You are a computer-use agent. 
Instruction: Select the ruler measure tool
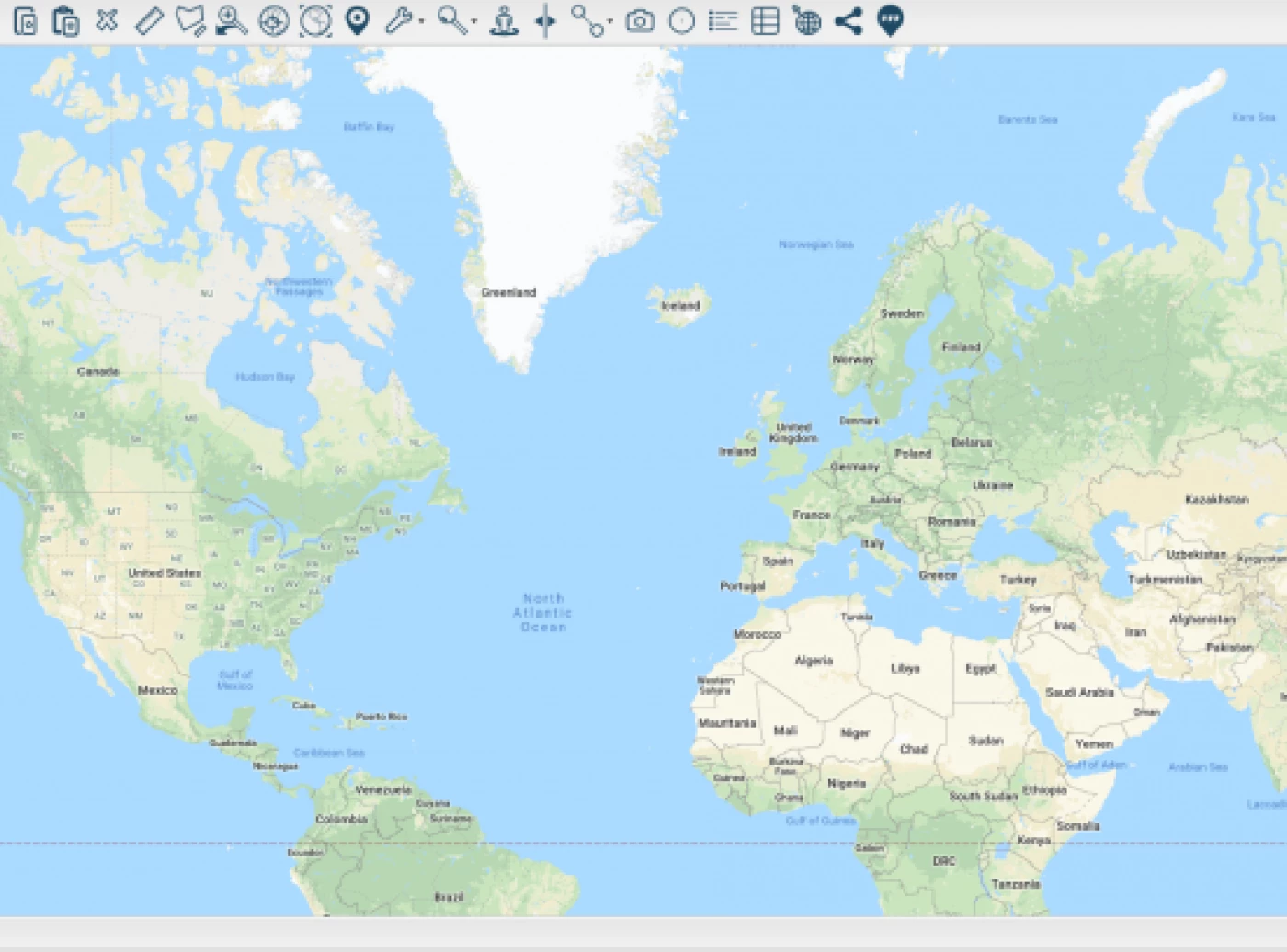[149, 20]
